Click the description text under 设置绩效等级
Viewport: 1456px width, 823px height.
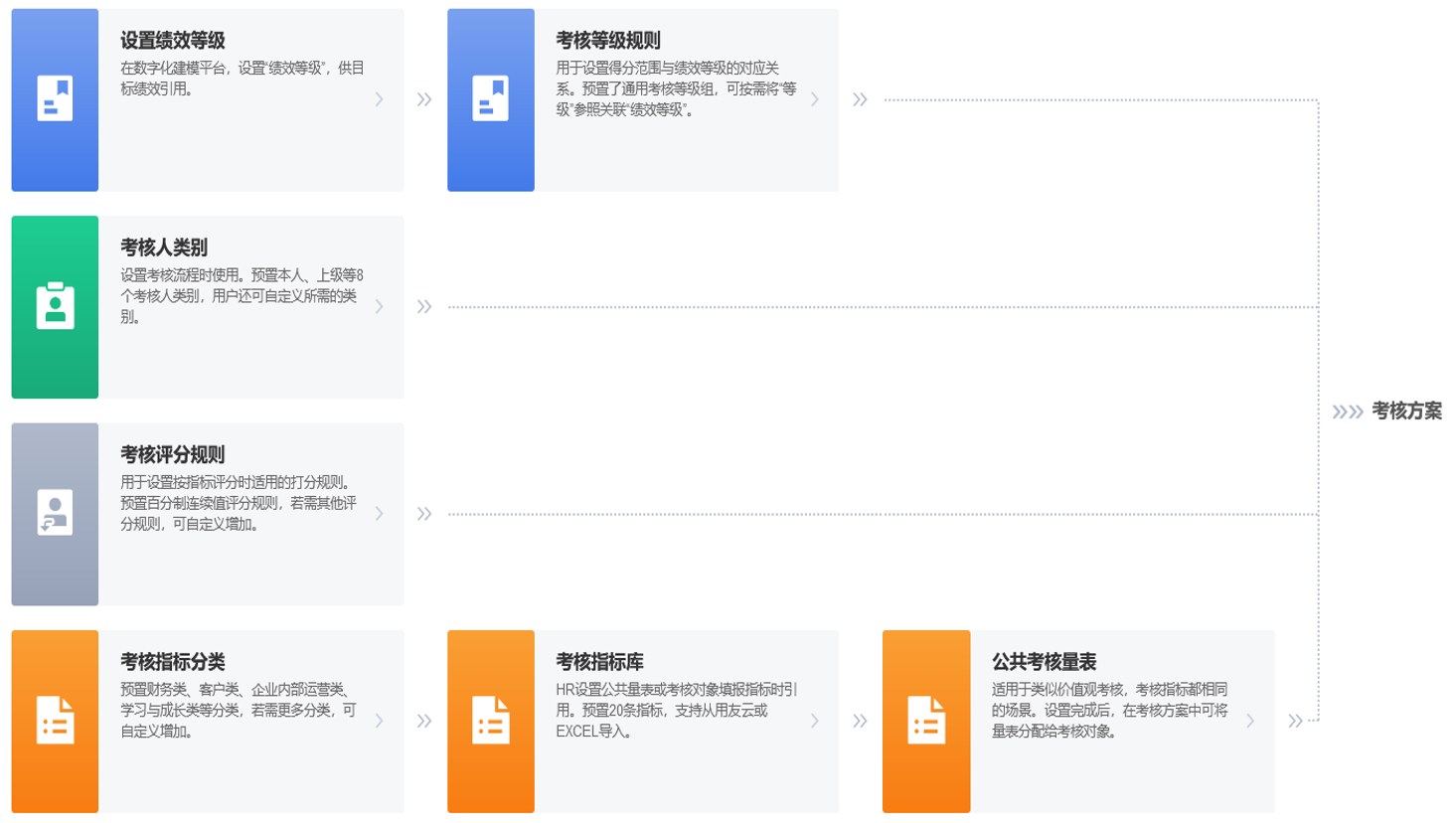click(x=243, y=79)
